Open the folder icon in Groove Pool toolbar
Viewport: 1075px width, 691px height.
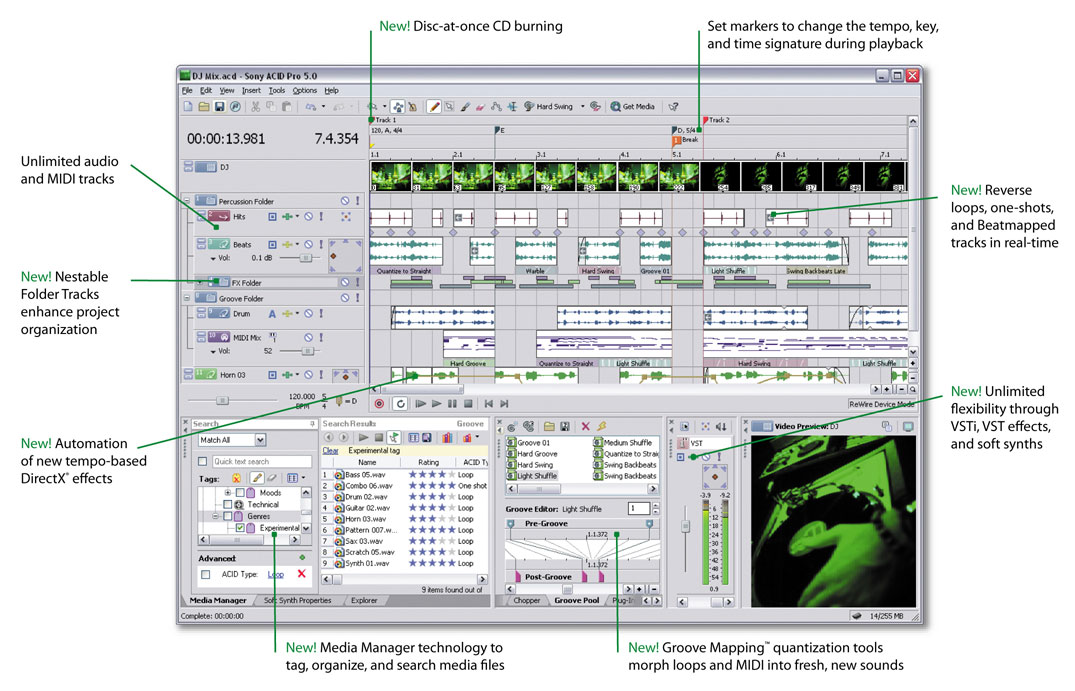549,426
